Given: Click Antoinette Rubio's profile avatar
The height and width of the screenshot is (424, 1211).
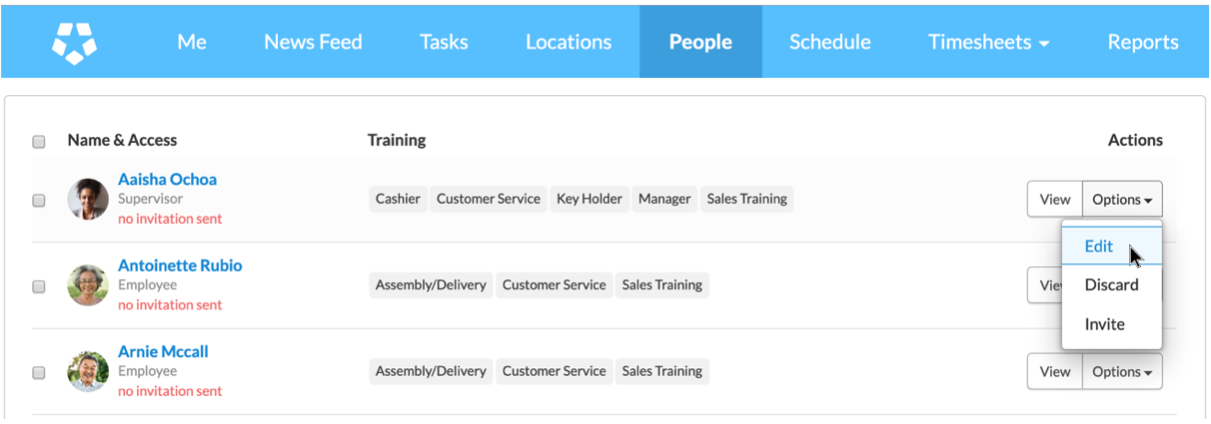Looking at the screenshot, I should (x=88, y=285).
